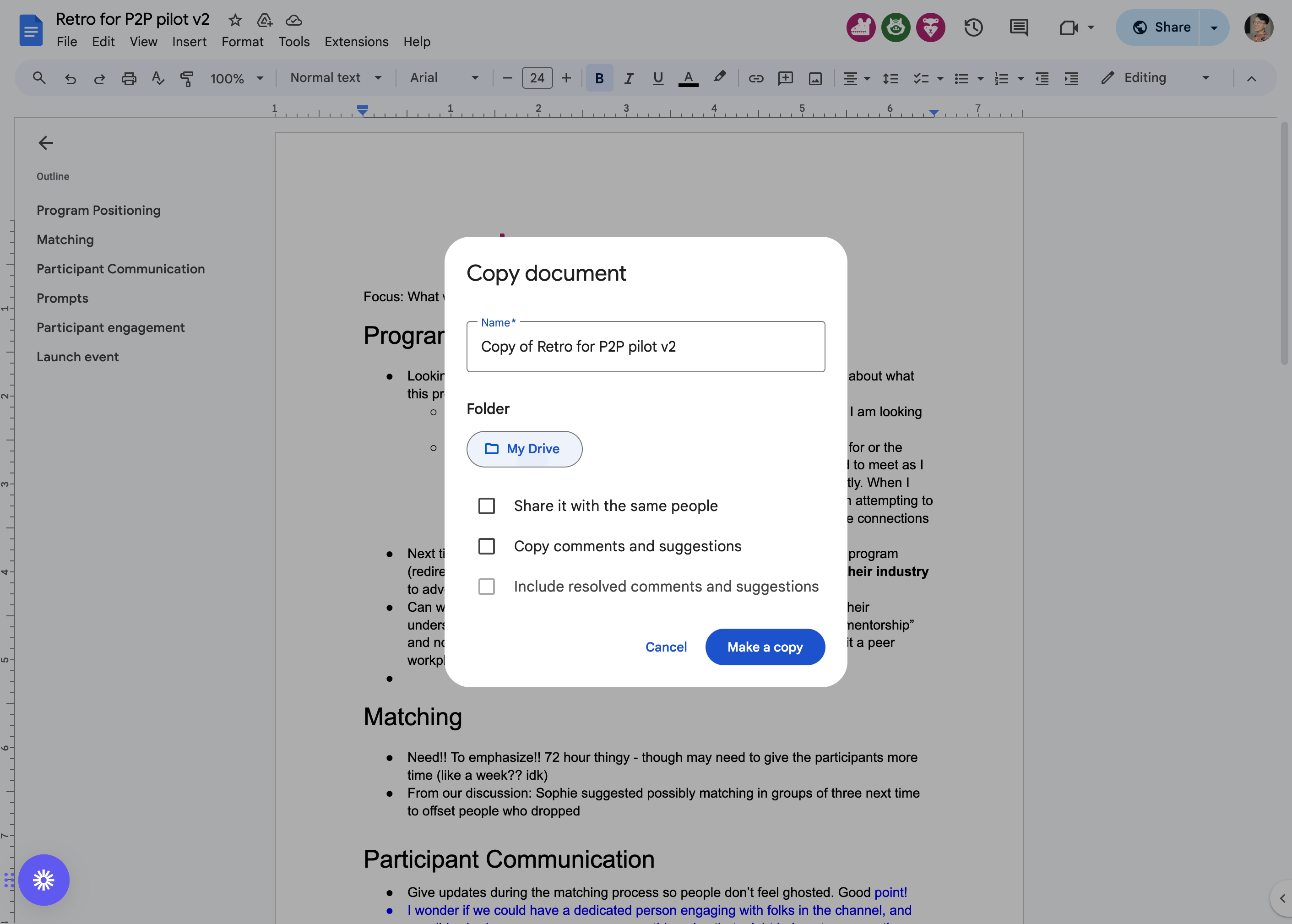1292x924 pixels.
Task: Click the increase indent icon
Action: [1071, 78]
